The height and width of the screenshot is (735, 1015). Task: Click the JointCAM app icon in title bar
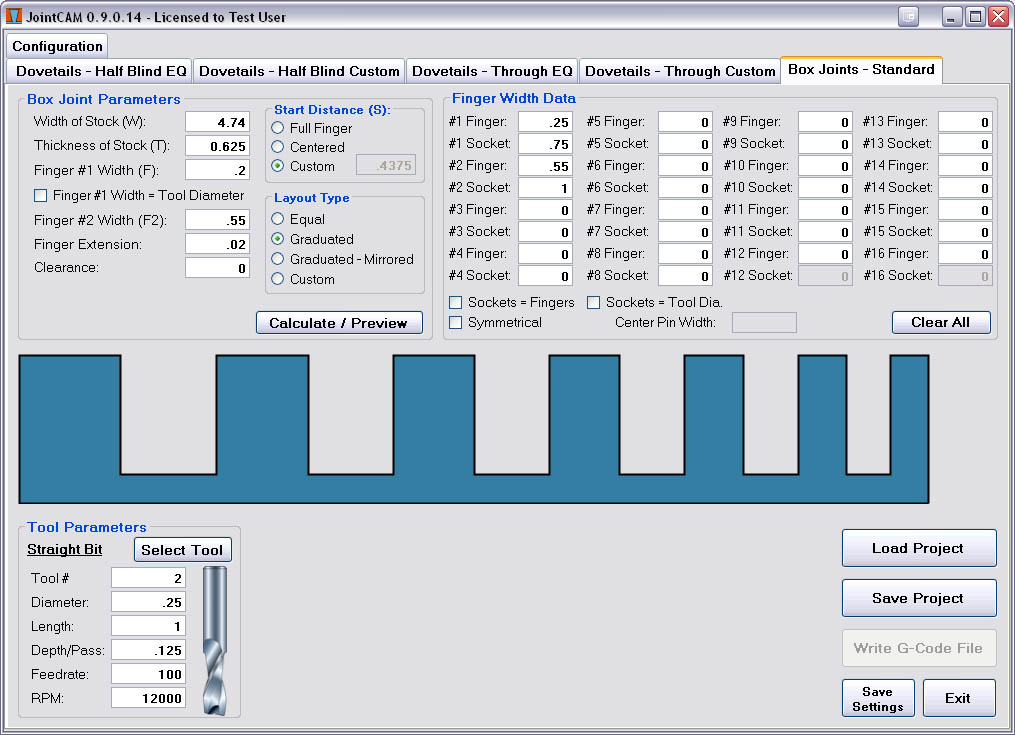tap(14, 17)
